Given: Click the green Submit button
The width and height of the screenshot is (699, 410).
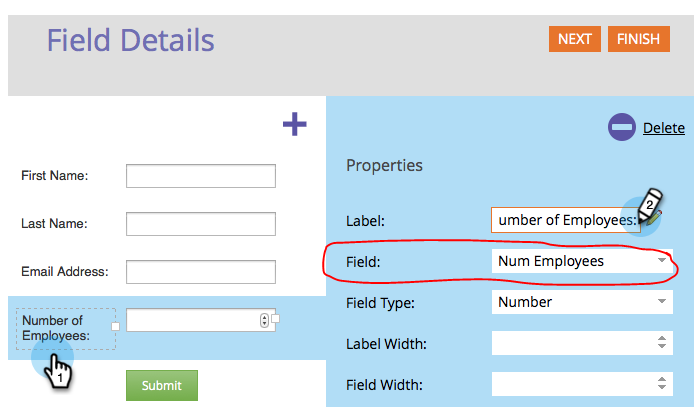Looking at the screenshot, I should pos(162,385).
